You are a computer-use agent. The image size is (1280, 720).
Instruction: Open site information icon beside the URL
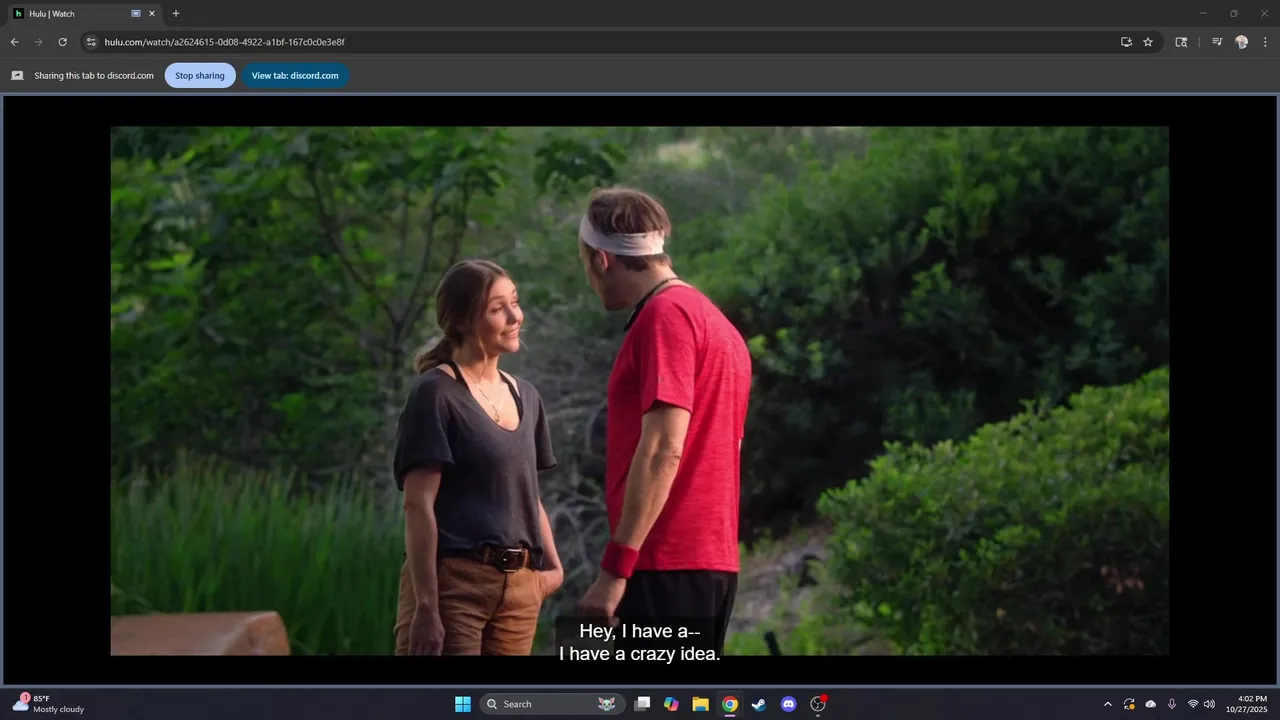(x=91, y=42)
